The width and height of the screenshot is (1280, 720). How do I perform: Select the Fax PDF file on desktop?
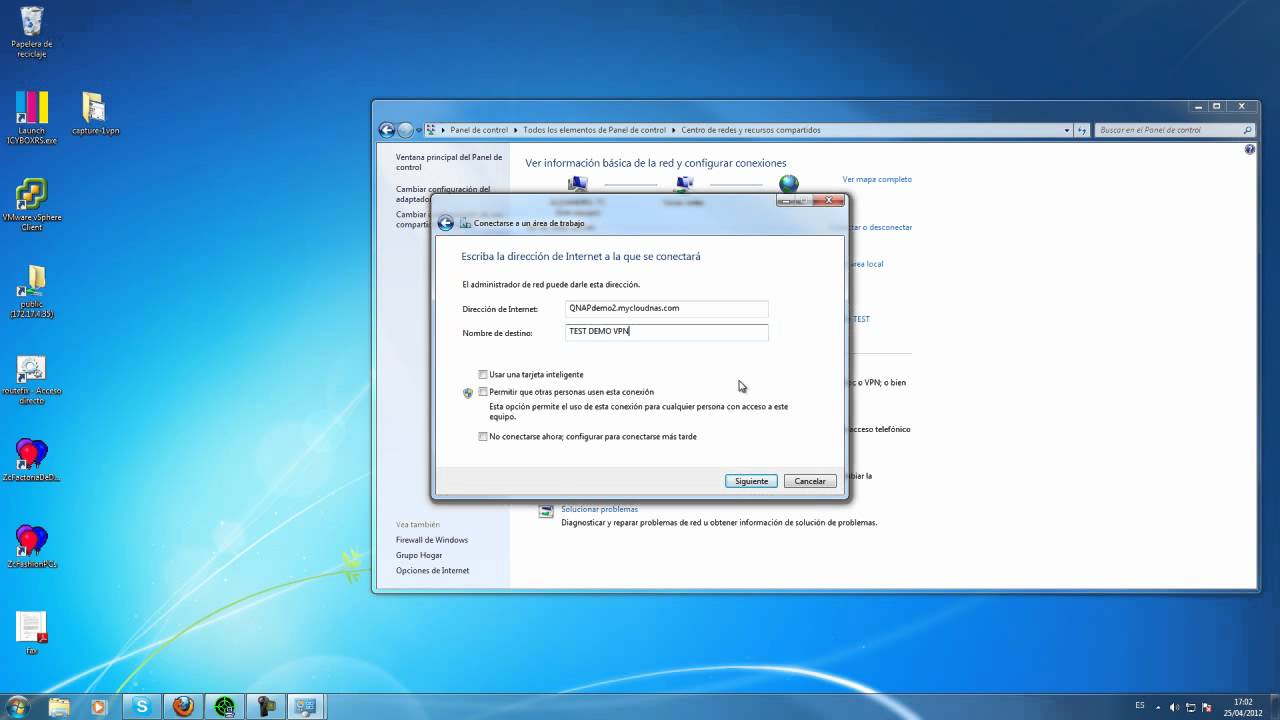(x=31, y=632)
